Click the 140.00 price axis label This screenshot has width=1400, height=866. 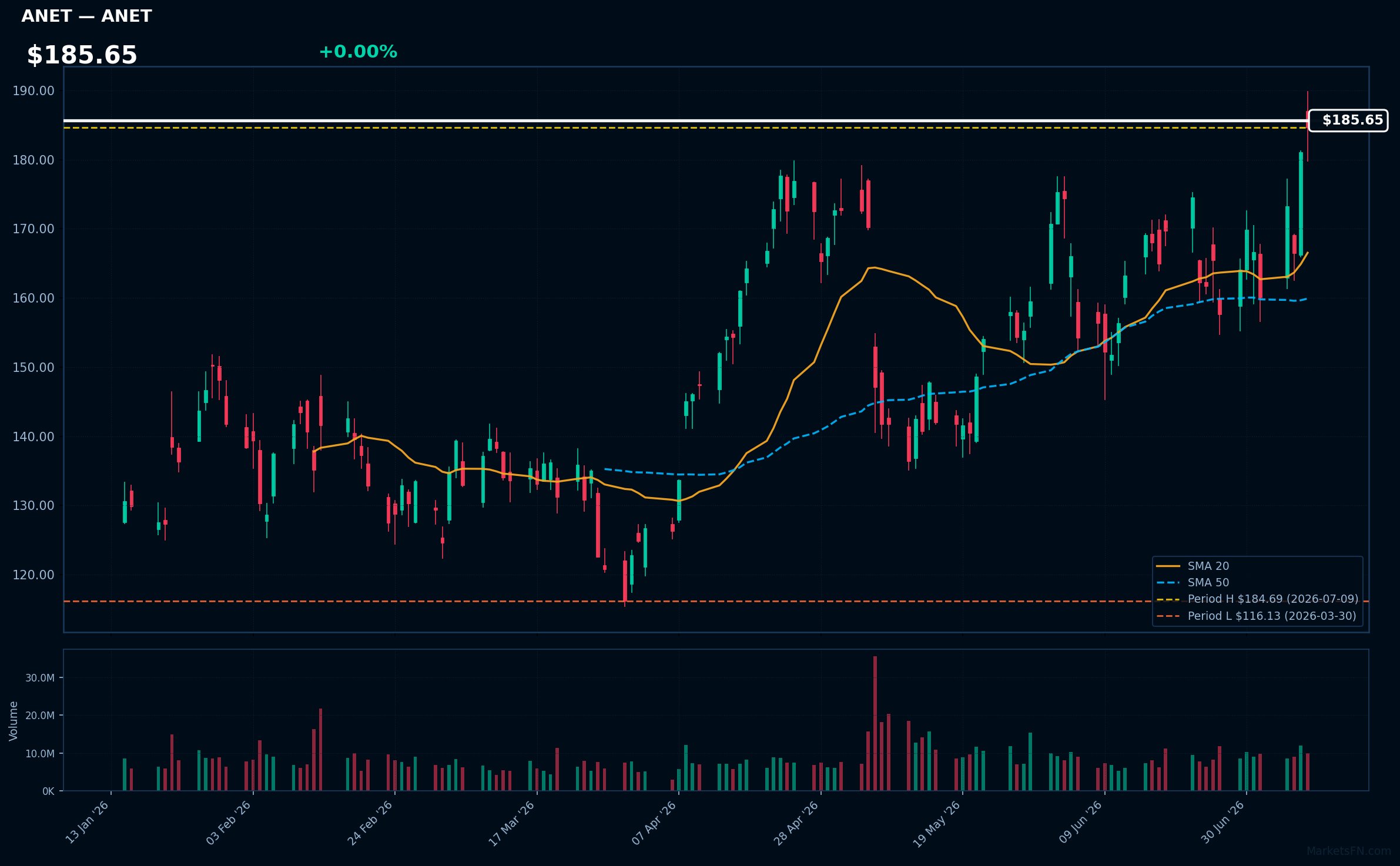point(34,437)
